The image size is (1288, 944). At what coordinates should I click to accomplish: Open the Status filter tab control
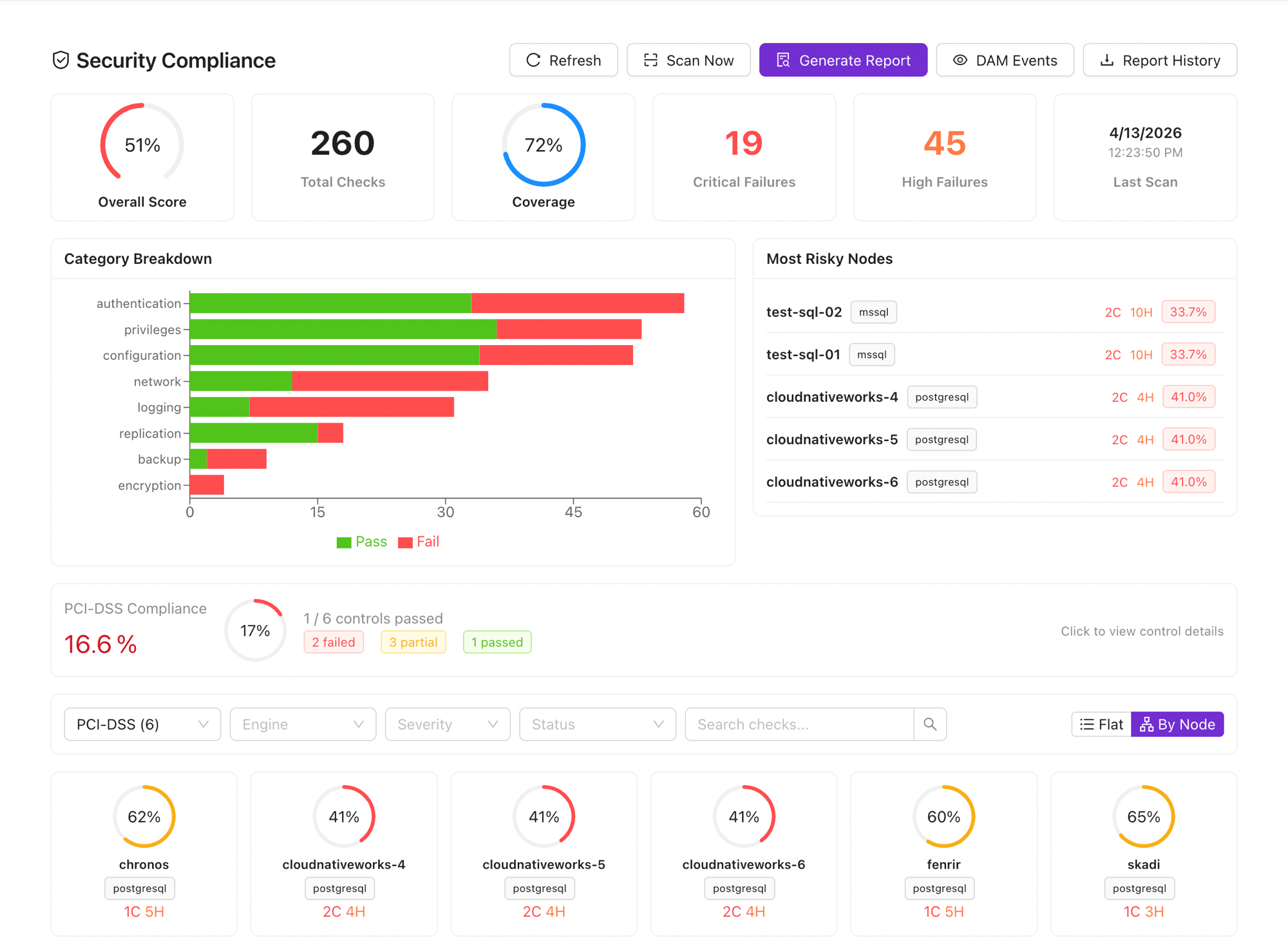(x=596, y=724)
